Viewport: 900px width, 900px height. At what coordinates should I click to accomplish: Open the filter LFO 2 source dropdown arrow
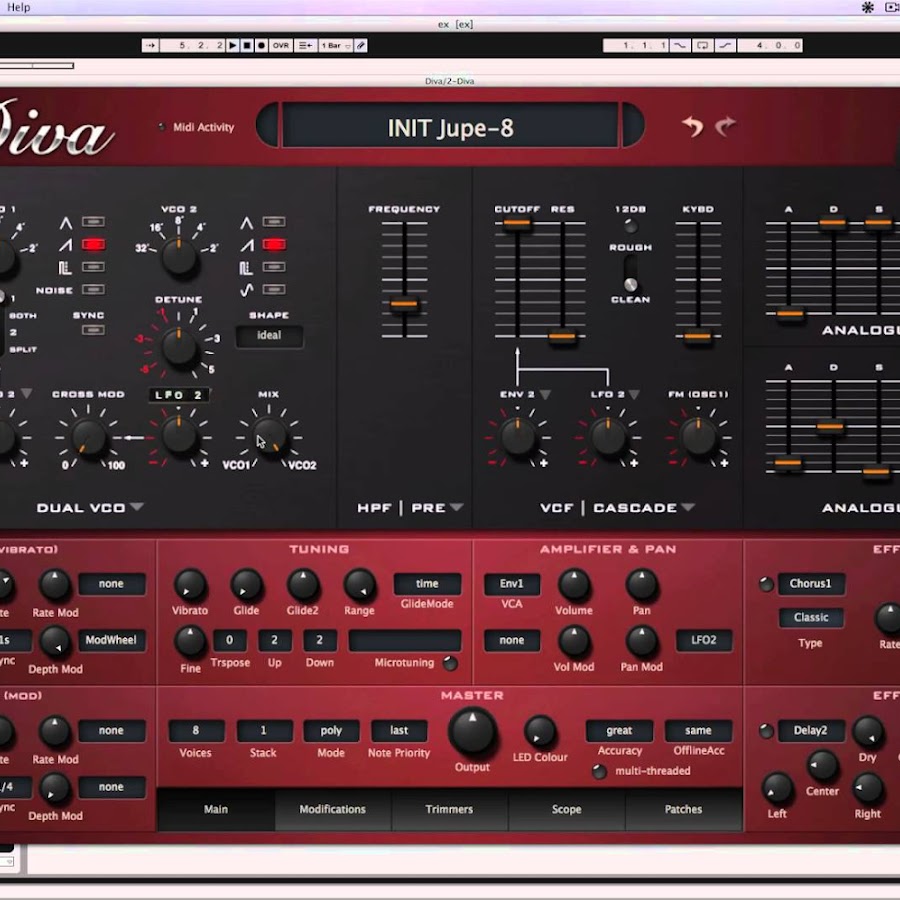click(x=634, y=395)
